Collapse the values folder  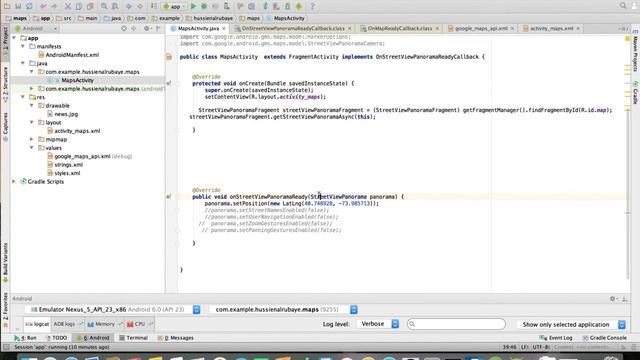(32, 148)
